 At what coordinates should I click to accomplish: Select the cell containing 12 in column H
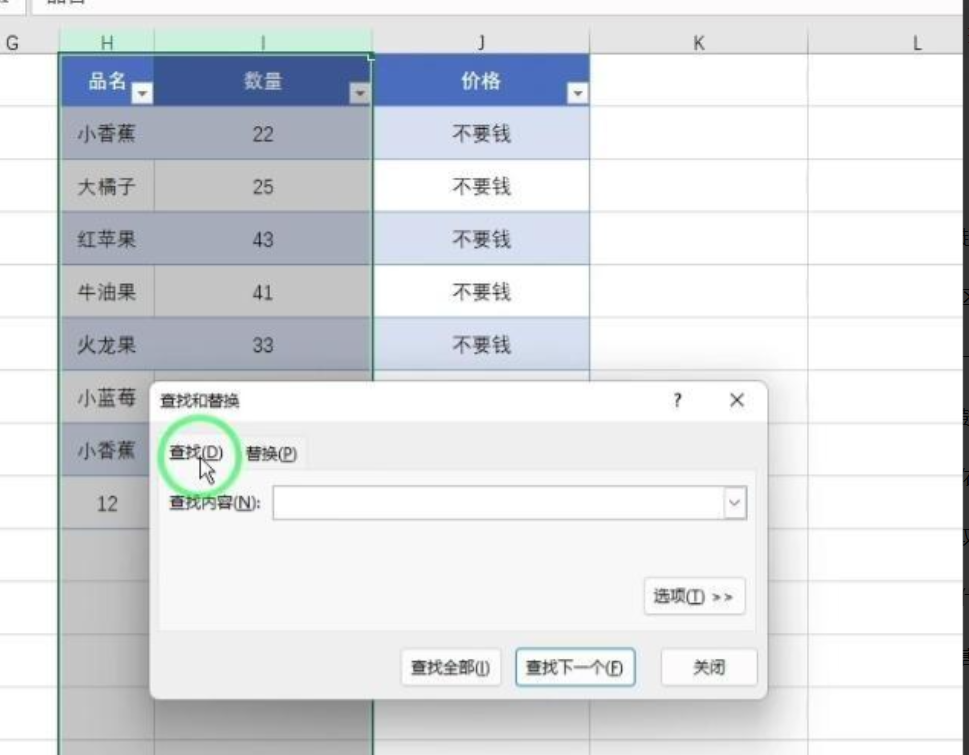coord(106,503)
